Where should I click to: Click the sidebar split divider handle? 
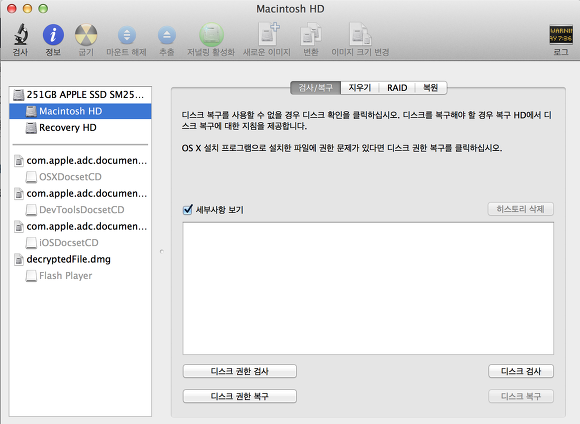(162, 252)
